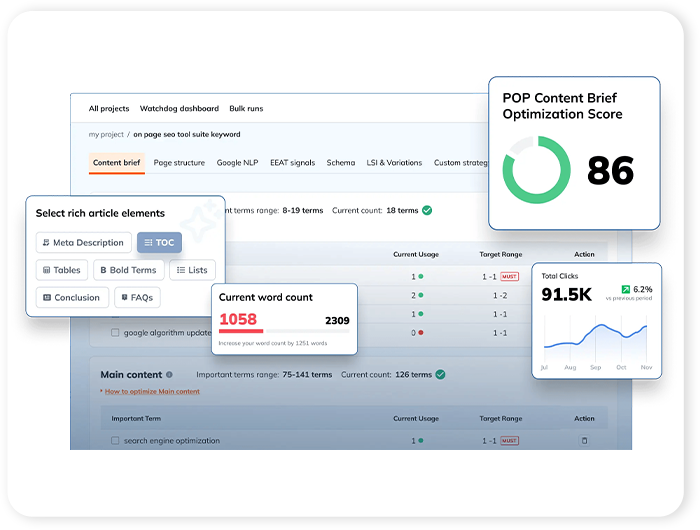Open How to optimize Main content link

(152, 392)
